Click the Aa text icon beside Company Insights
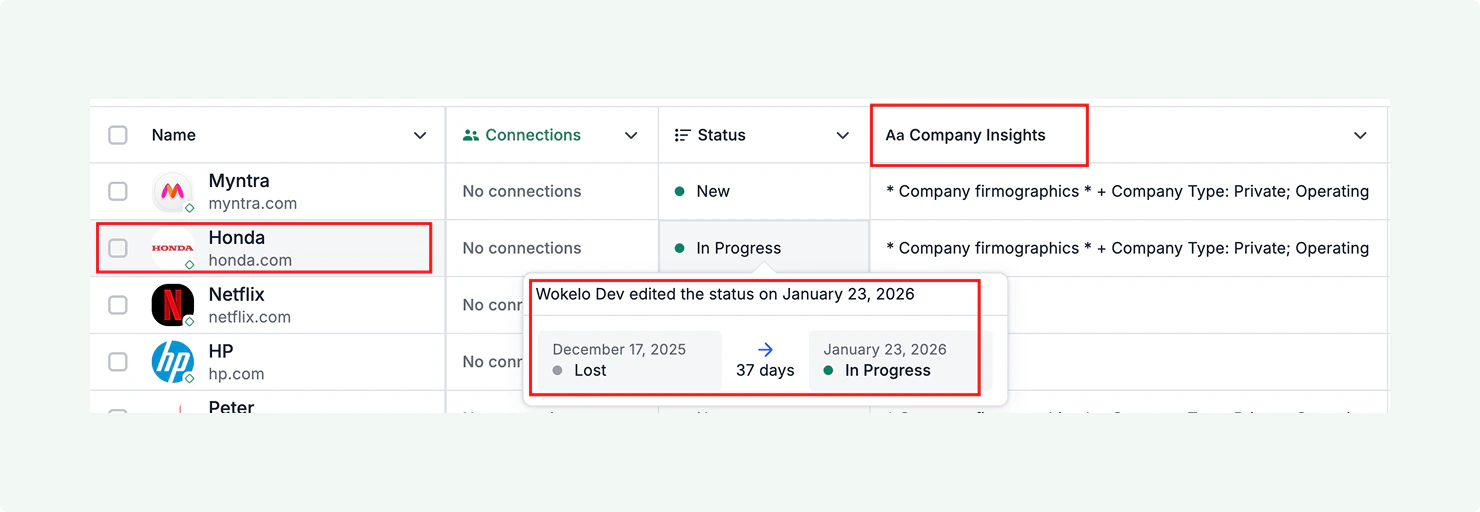 point(894,136)
